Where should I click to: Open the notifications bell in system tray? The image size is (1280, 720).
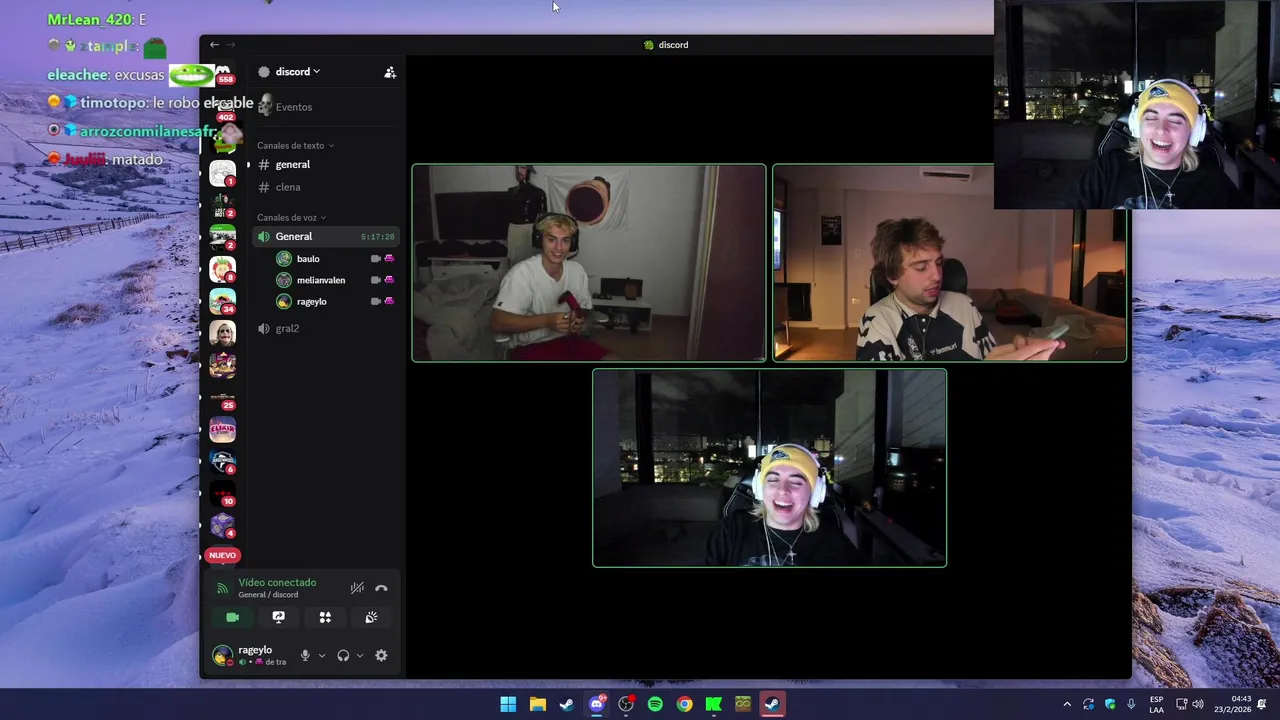click(1262, 704)
